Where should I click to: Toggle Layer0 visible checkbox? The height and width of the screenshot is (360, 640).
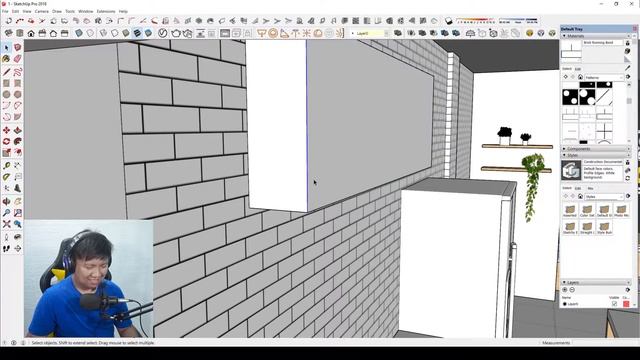(614, 304)
